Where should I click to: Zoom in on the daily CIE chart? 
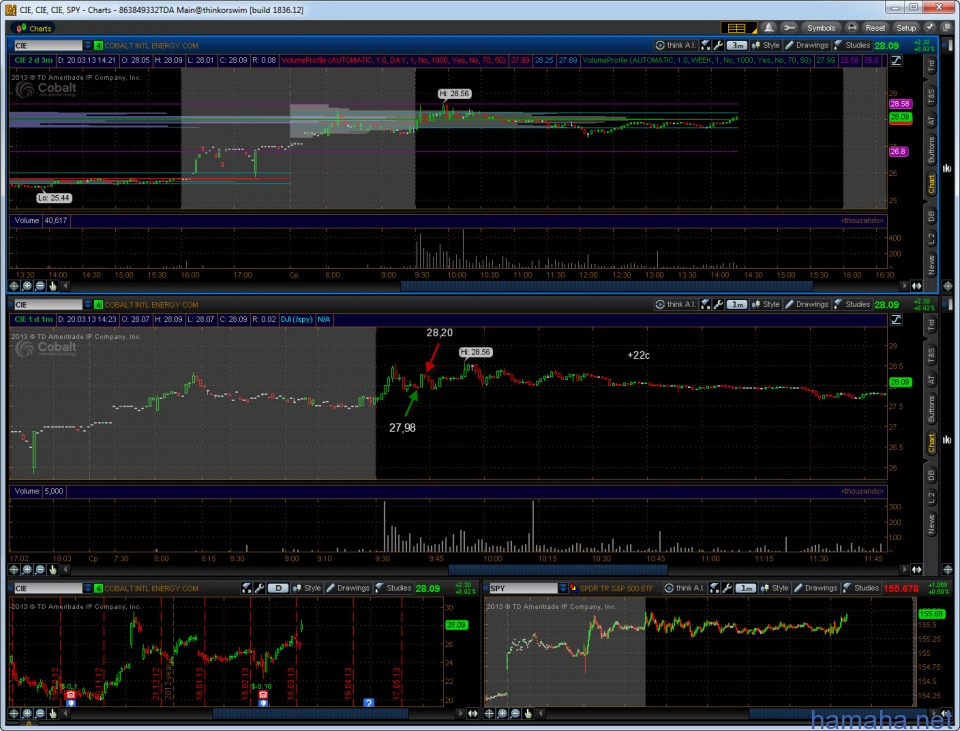(27, 713)
